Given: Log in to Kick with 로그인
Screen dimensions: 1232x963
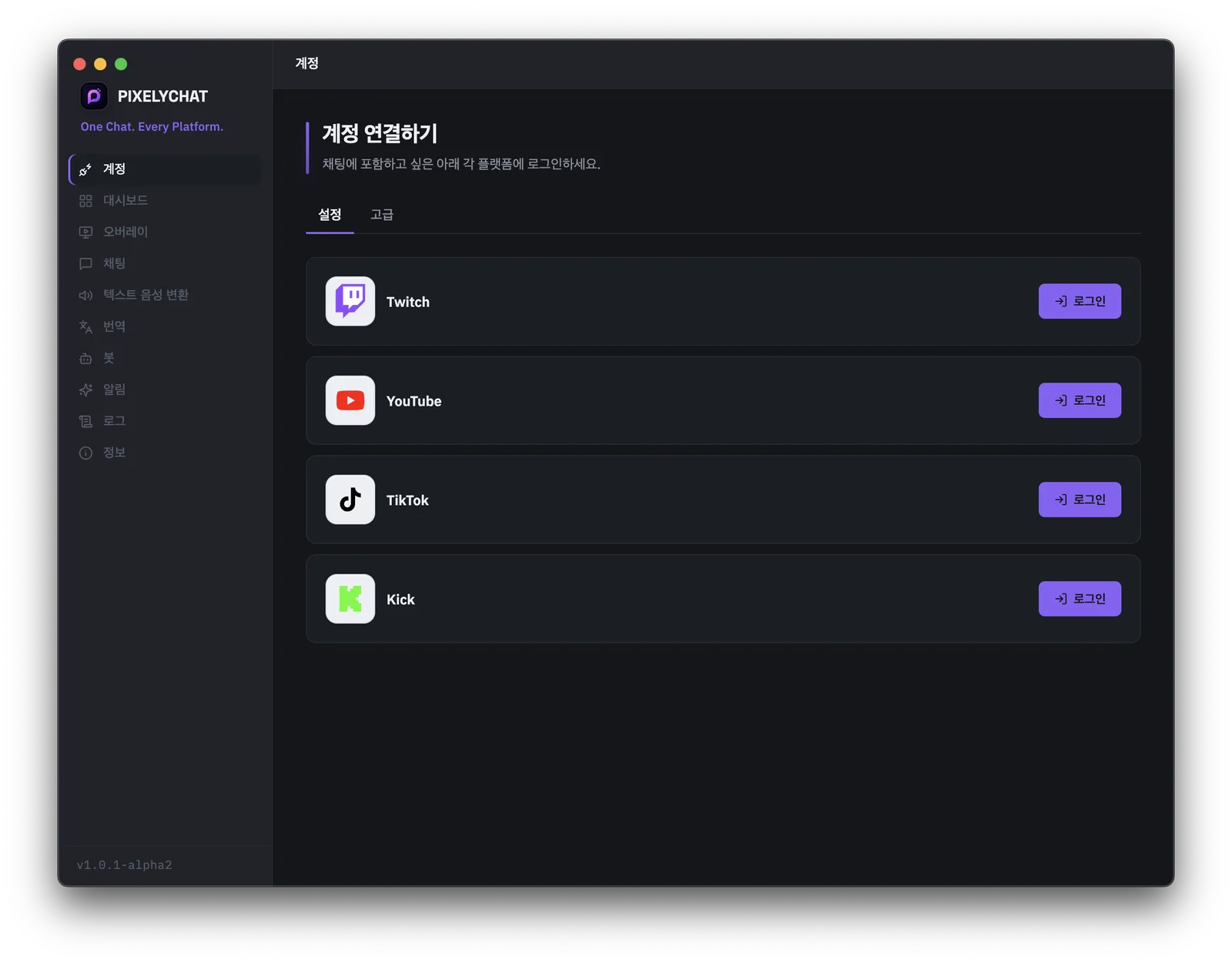Looking at the screenshot, I should 1080,599.
